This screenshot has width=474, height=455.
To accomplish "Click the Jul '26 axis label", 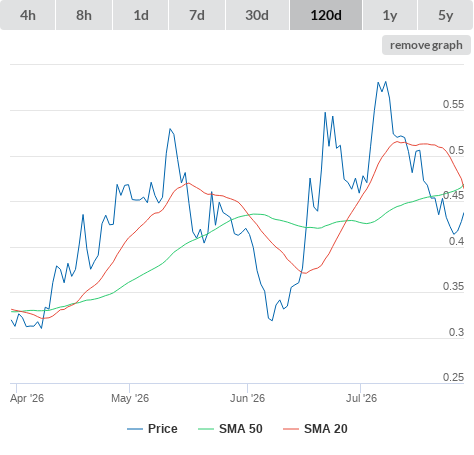I will click(x=361, y=398).
